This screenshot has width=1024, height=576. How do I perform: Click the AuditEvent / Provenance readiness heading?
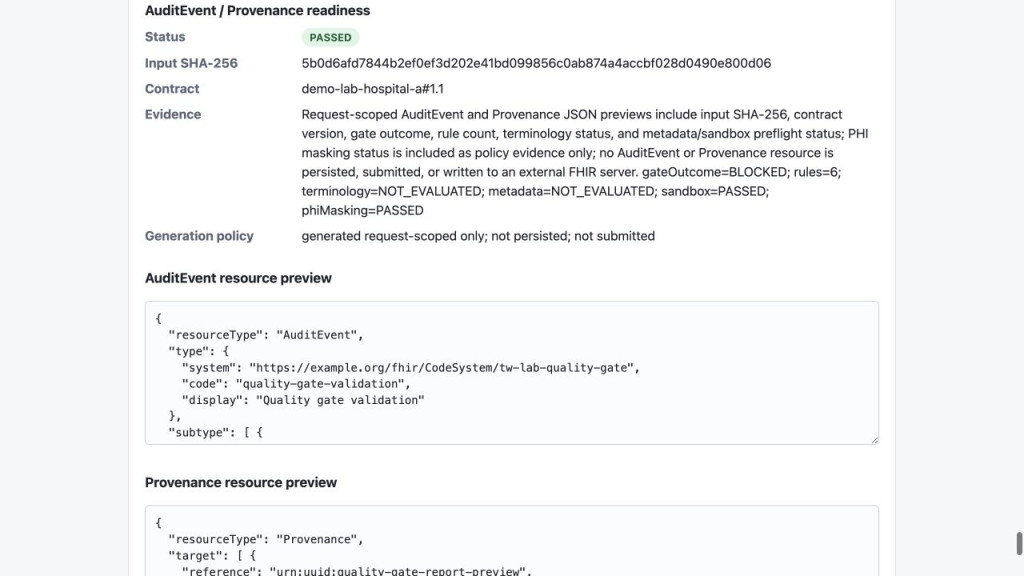click(257, 10)
